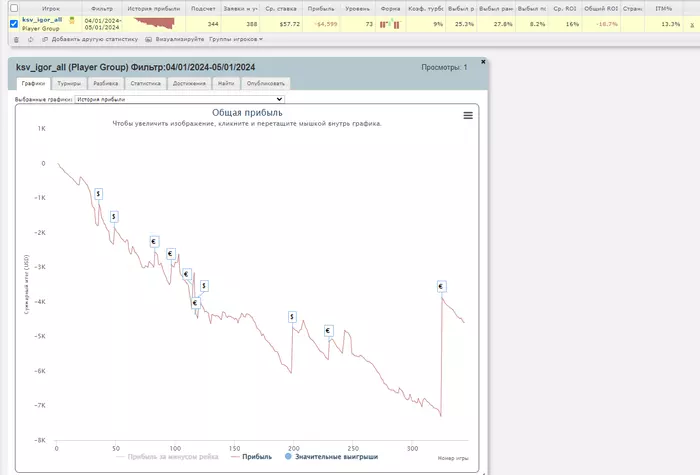Click the Визуализируйте link
Screen dimensions: 700x475
click(x=179, y=39)
